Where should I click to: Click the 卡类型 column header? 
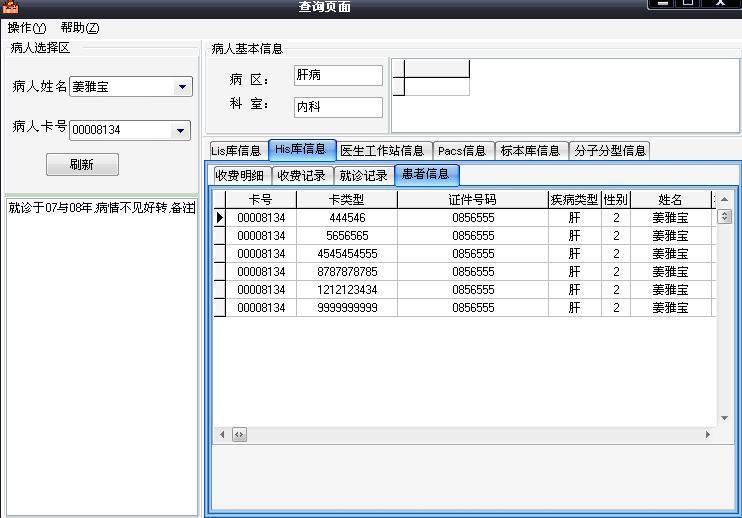point(346,200)
